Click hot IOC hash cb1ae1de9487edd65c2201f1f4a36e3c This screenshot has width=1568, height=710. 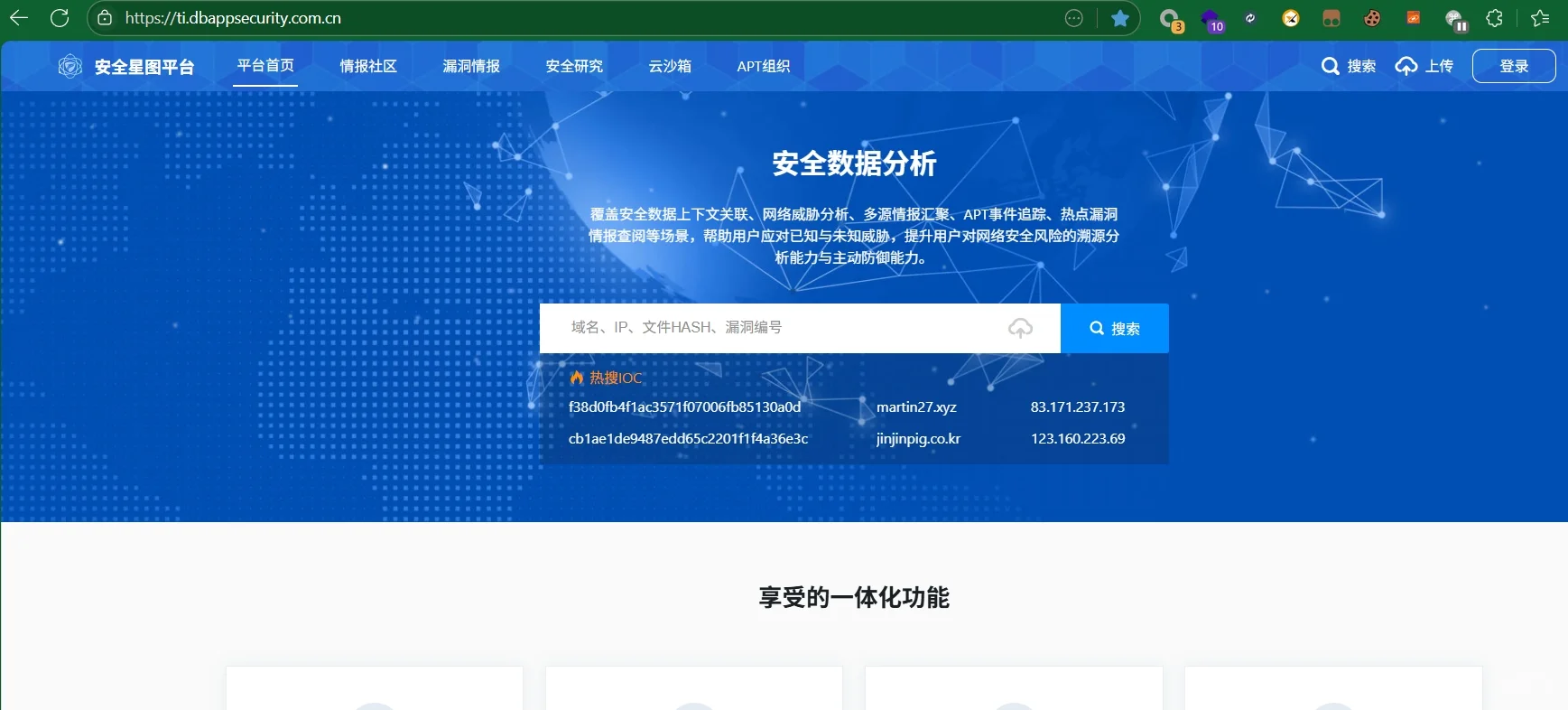click(688, 438)
